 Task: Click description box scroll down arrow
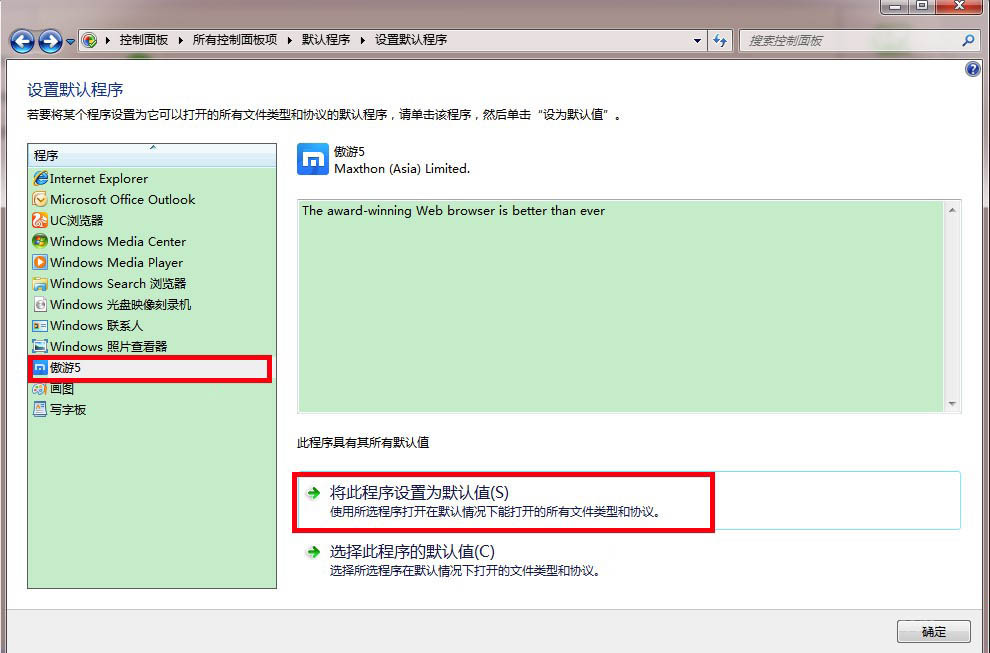click(x=952, y=404)
